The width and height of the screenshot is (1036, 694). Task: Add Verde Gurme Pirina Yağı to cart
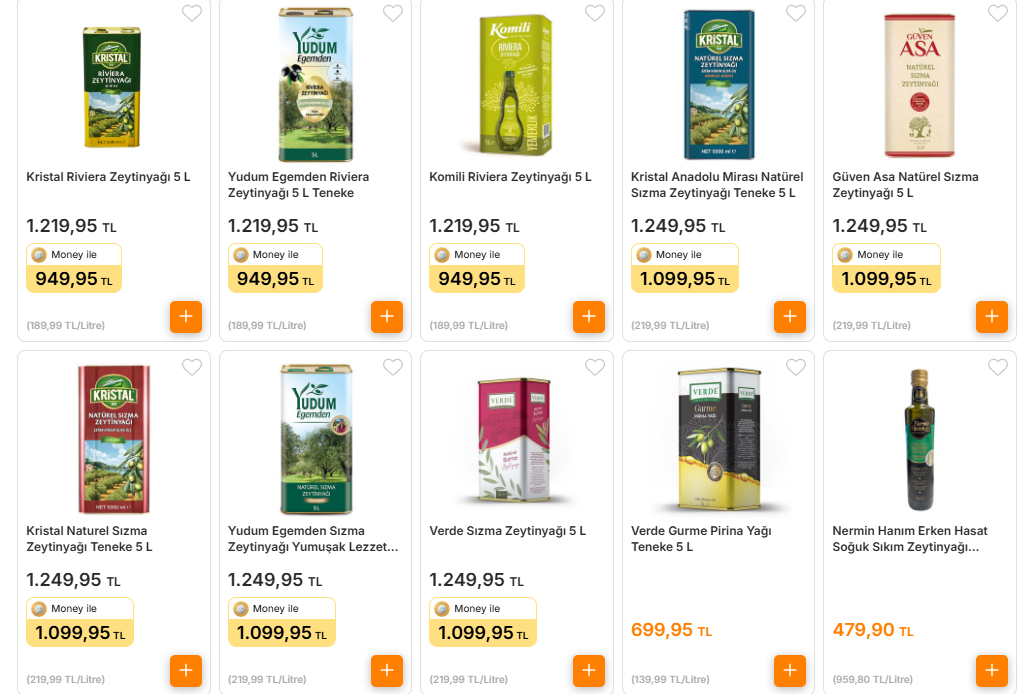pyautogui.click(x=790, y=671)
